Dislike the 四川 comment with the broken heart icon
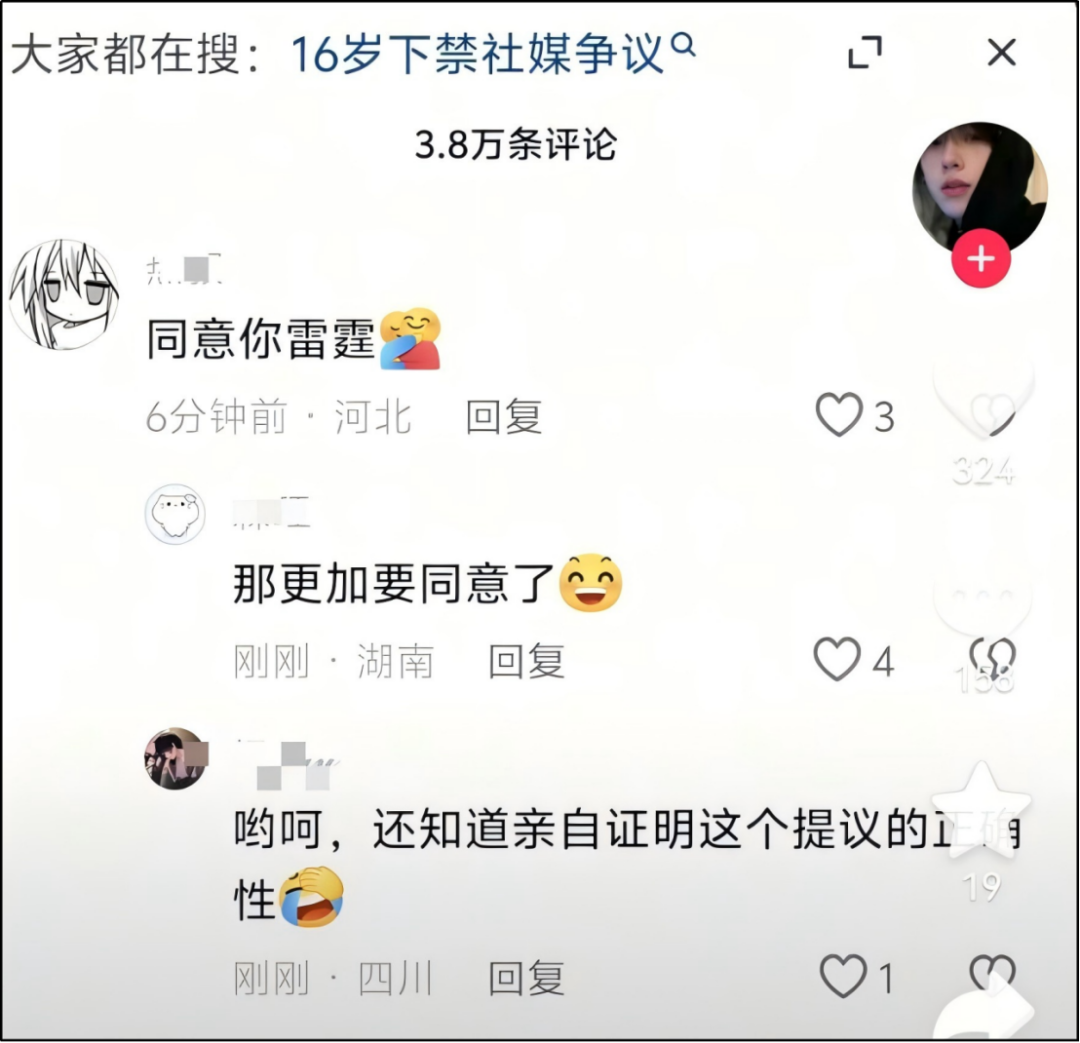The height and width of the screenshot is (1043, 1080). (993, 973)
